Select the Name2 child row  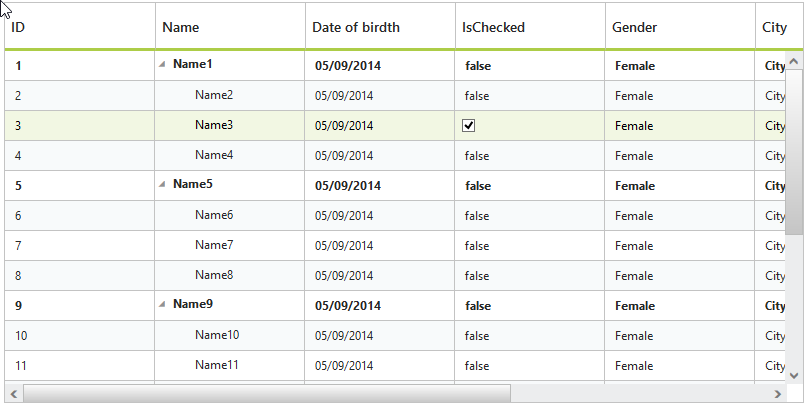(x=214, y=96)
